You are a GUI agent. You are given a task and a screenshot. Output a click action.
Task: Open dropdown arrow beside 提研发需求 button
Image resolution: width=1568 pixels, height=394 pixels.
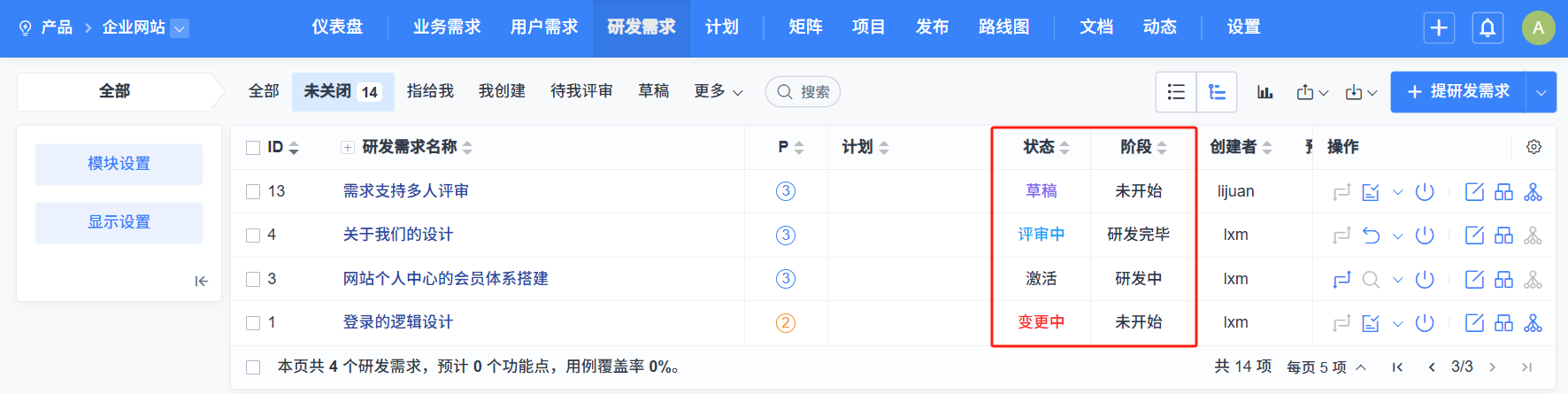tap(1541, 92)
